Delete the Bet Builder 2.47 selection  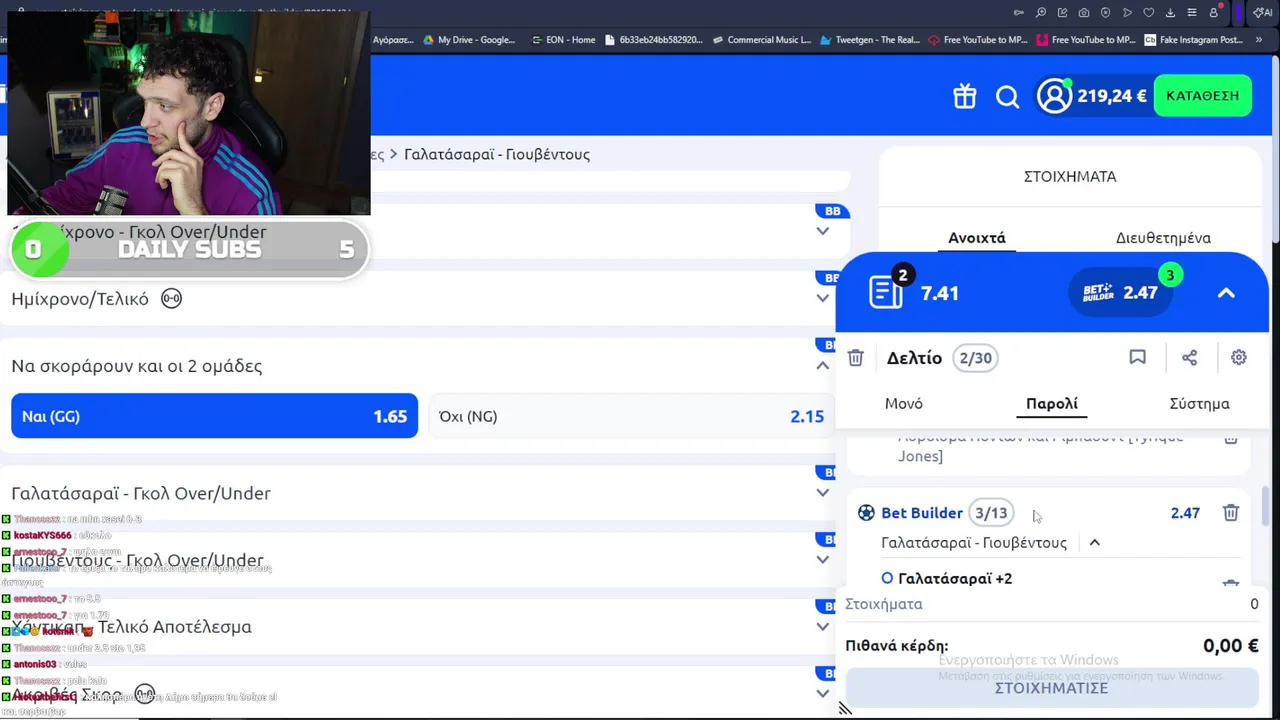[1231, 513]
